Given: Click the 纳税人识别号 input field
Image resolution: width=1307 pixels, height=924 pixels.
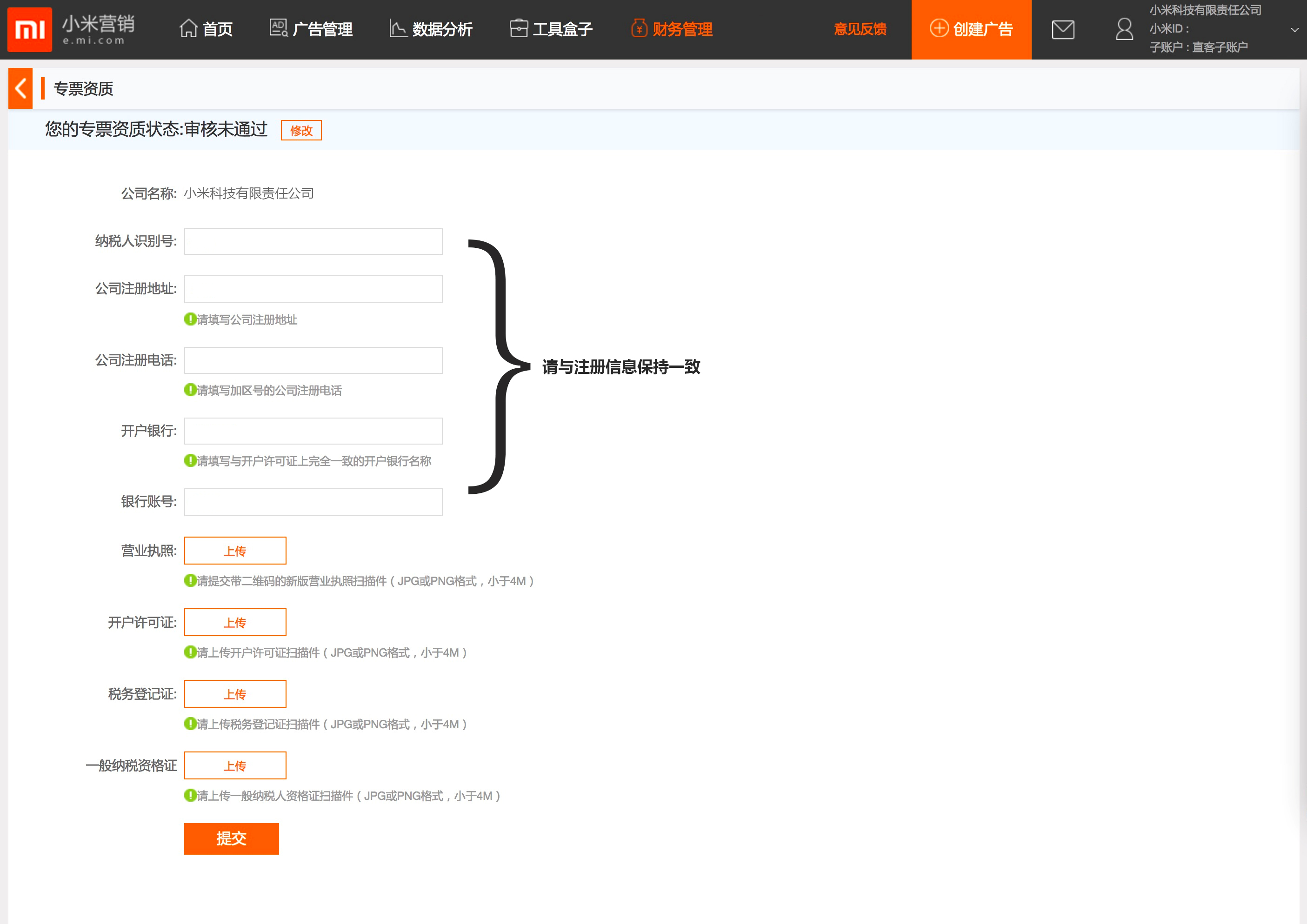Looking at the screenshot, I should (x=313, y=241).
